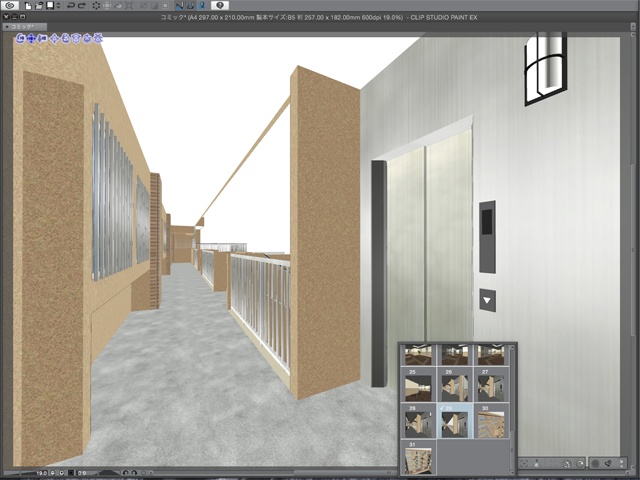The height and width of the screenshot is (480, 640).
Task: Select the last 3D snap-to-ground manipulator
Action: (x=98, y=39)
